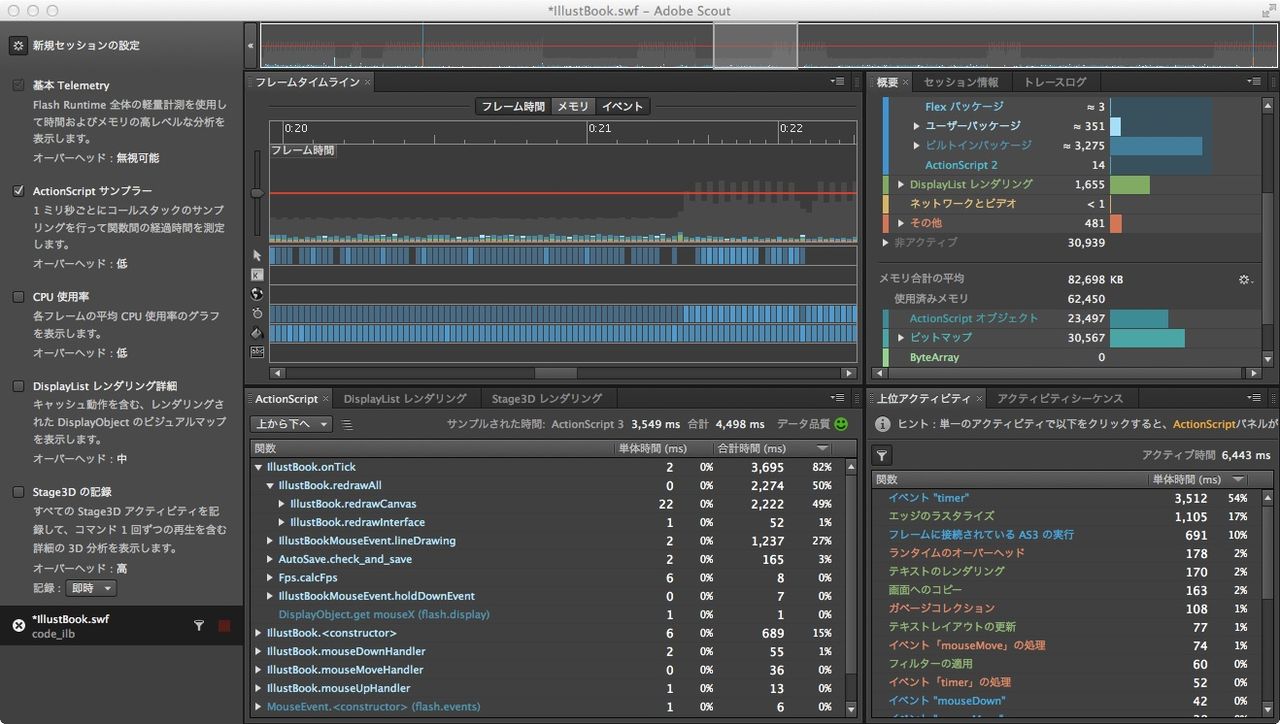Switch to the セッション情報 tab

pos(960,82)
